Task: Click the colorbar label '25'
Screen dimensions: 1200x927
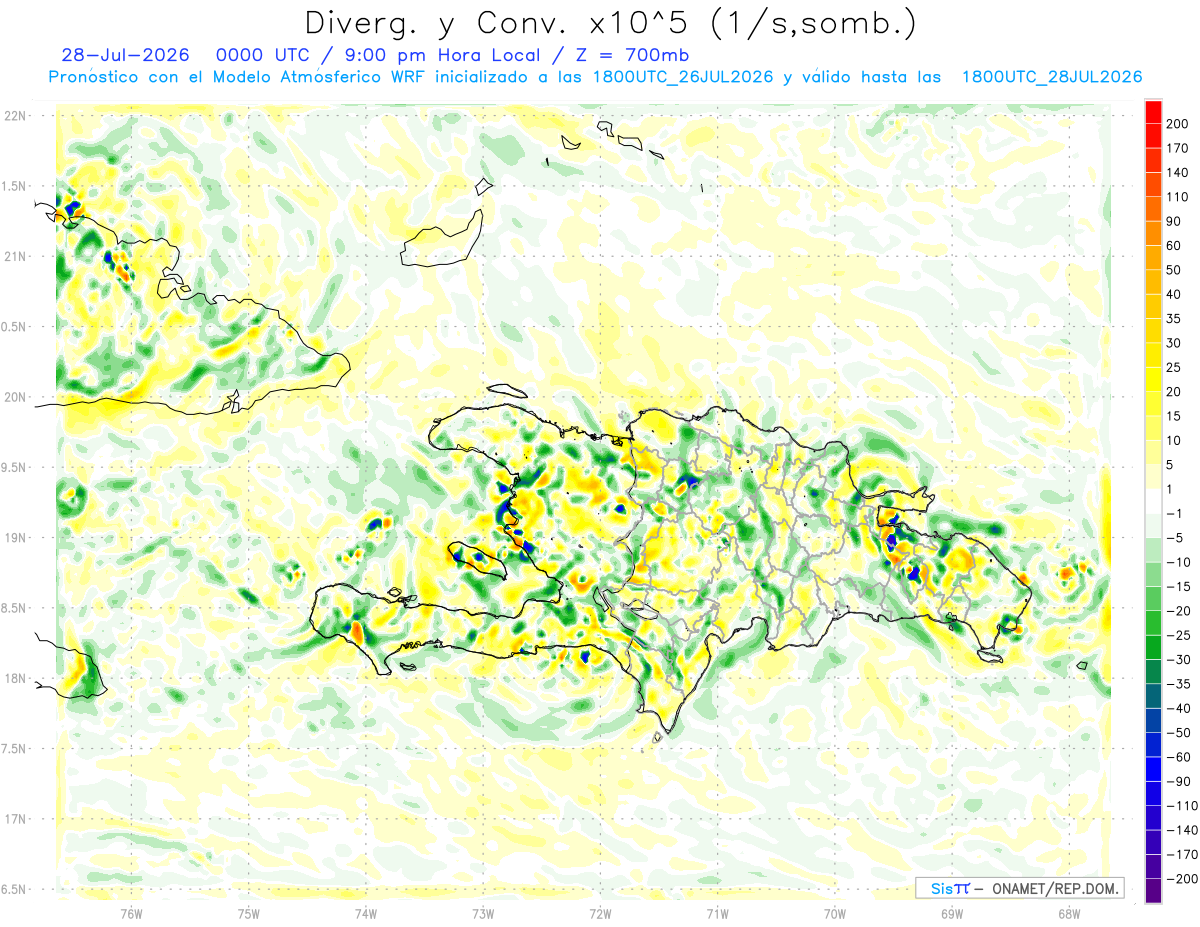Action: [x=1175, y=368]
